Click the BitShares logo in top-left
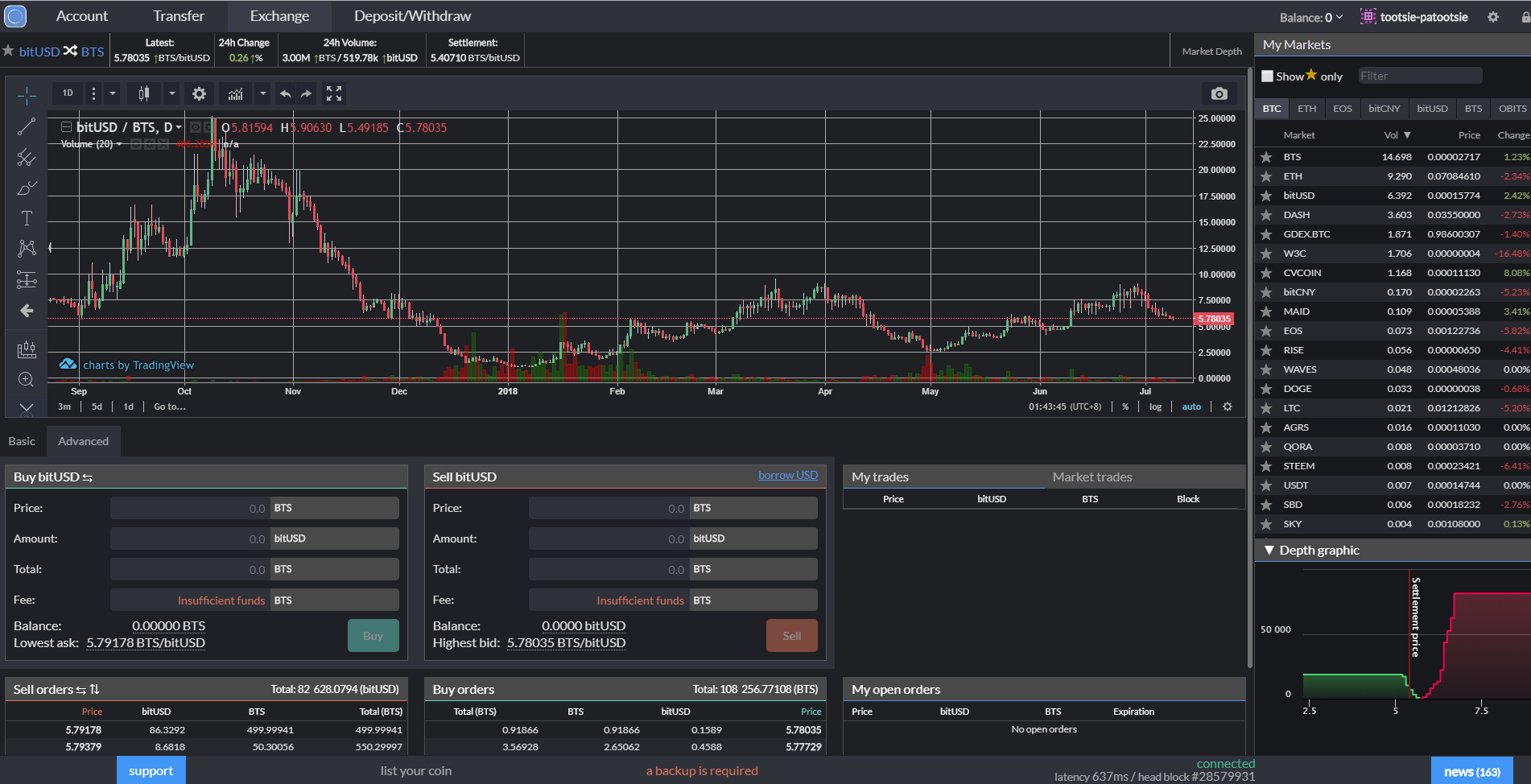Image resolution: width=1531 pixels, height=784 pixels. click(x=15, y=16)
